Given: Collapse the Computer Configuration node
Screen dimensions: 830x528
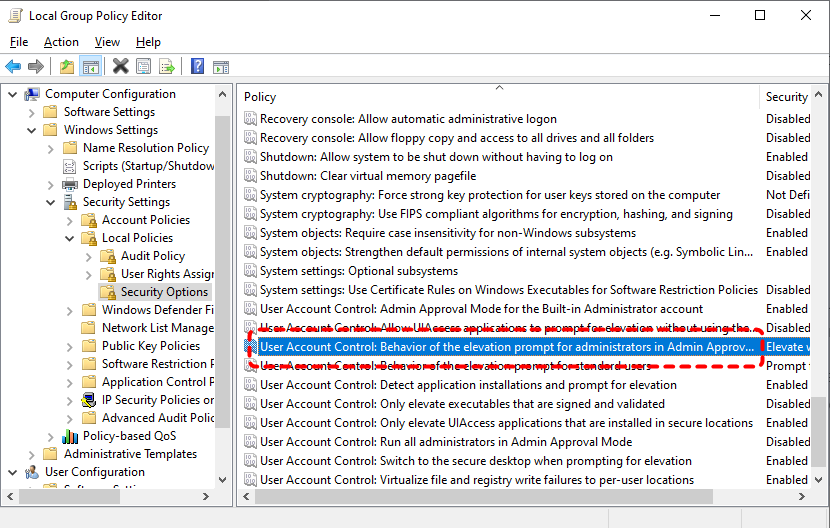Looking at the screenshot, I should point(12,94).
